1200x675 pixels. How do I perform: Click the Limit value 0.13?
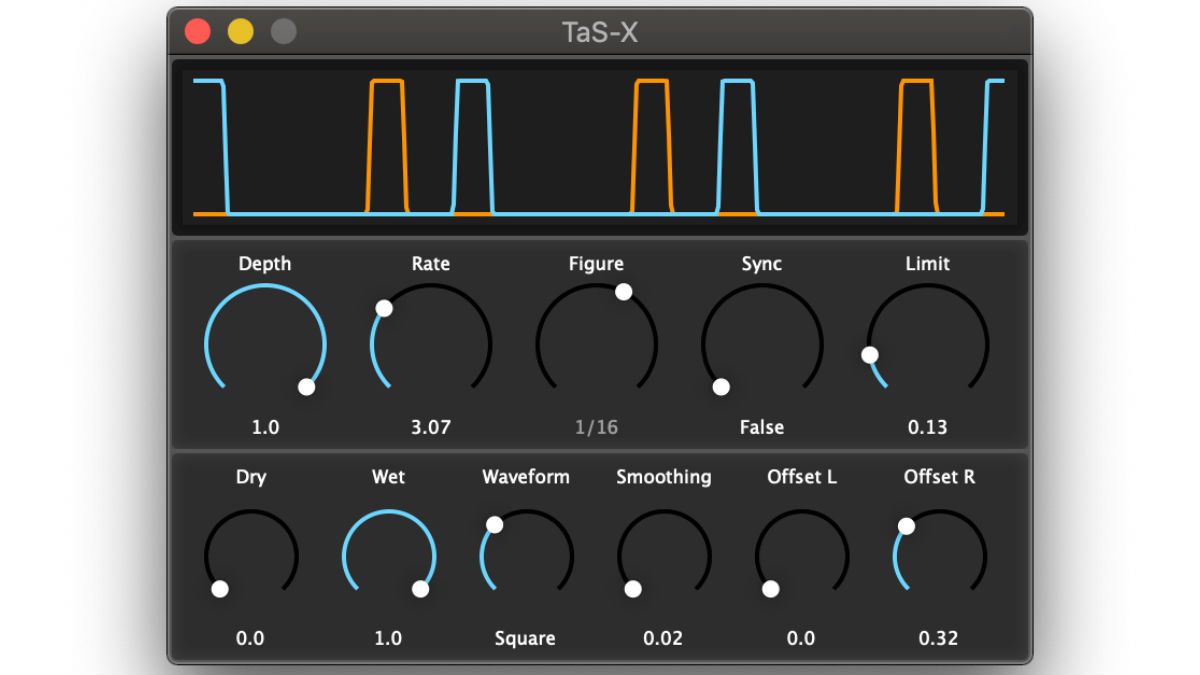pyautogui.click(x=927, y=427)
